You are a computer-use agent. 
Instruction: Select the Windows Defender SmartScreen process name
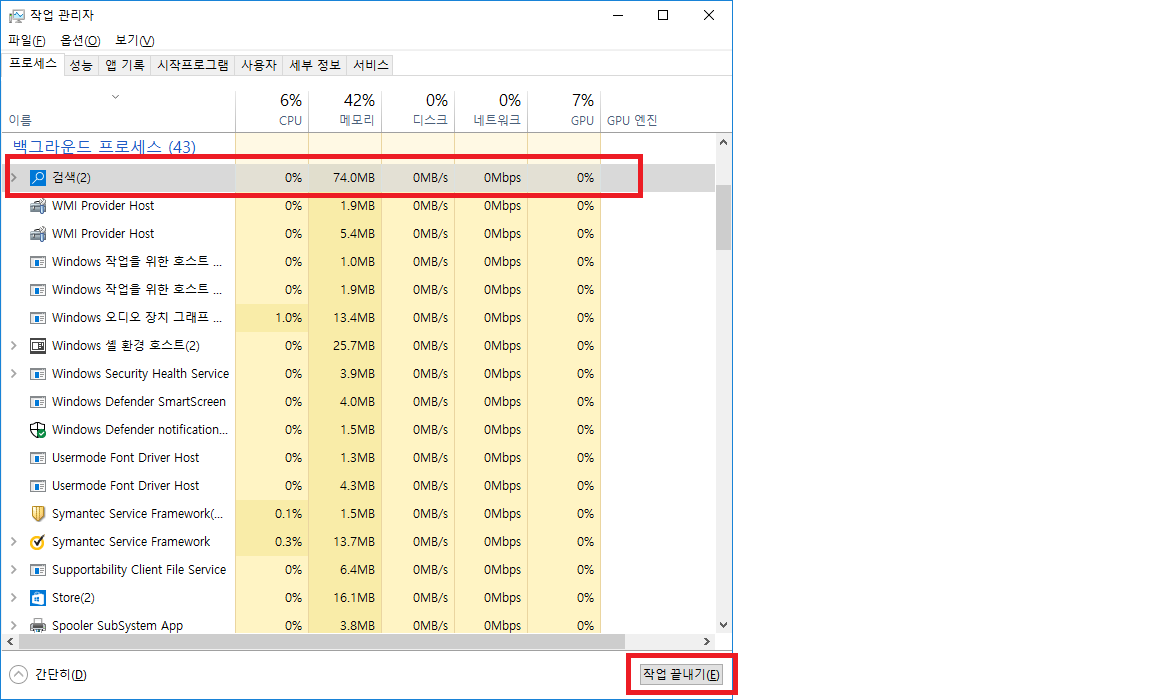pyautogui.click(x=139, y=402)
